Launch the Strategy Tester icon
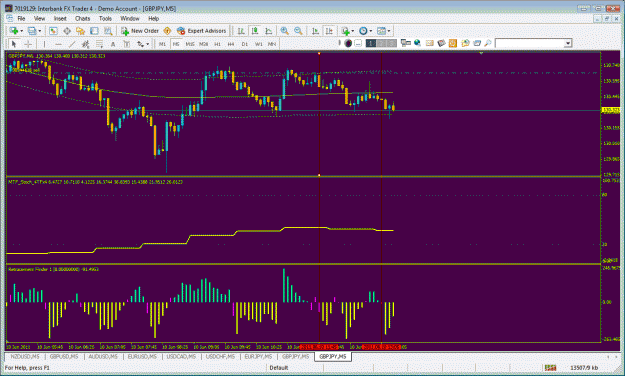The image size is (625, 376). click(x=108, y=31)
